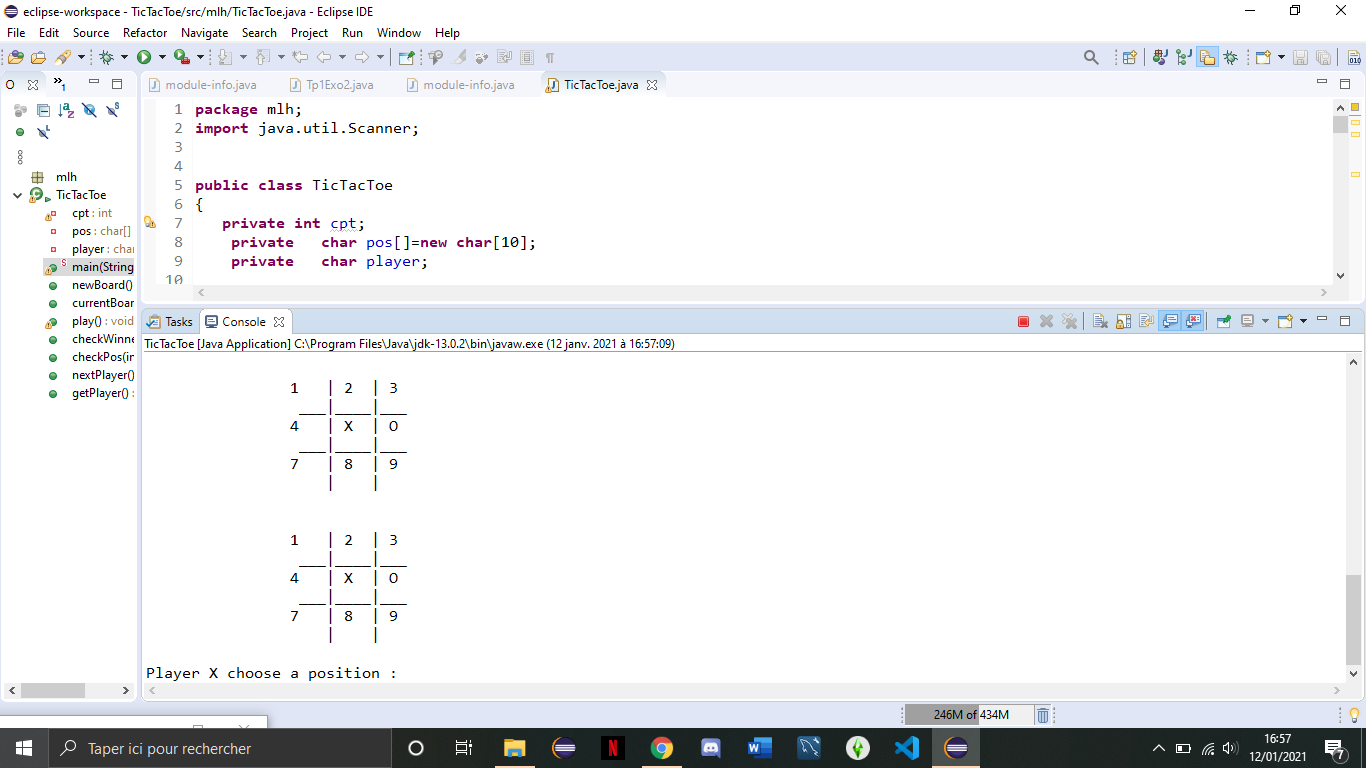Open the Run dropdown arrow next to Run
This screenshot has width=1366, height=768.
point(160,58)
